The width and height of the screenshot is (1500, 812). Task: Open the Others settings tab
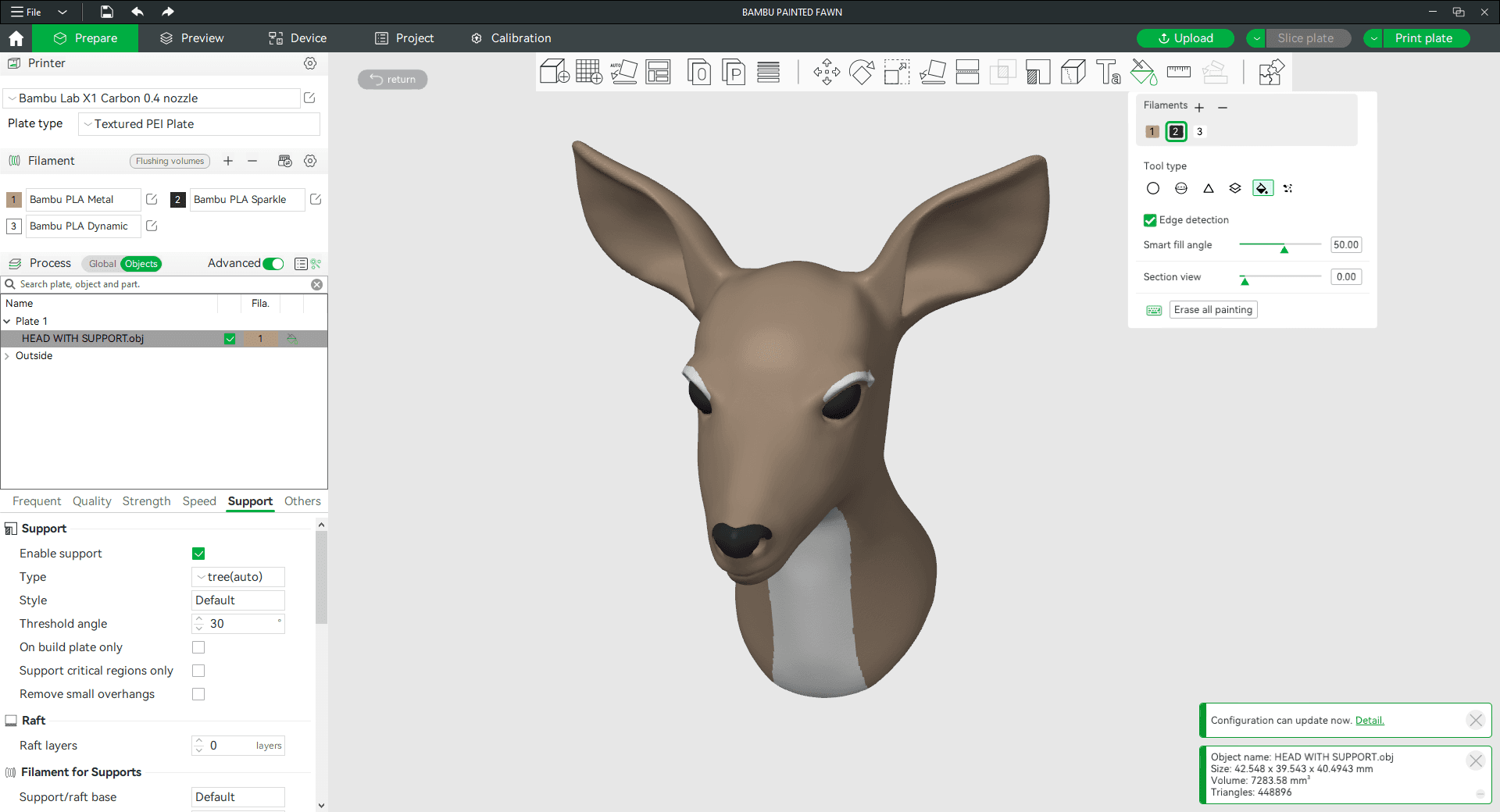tap(302, 501)
